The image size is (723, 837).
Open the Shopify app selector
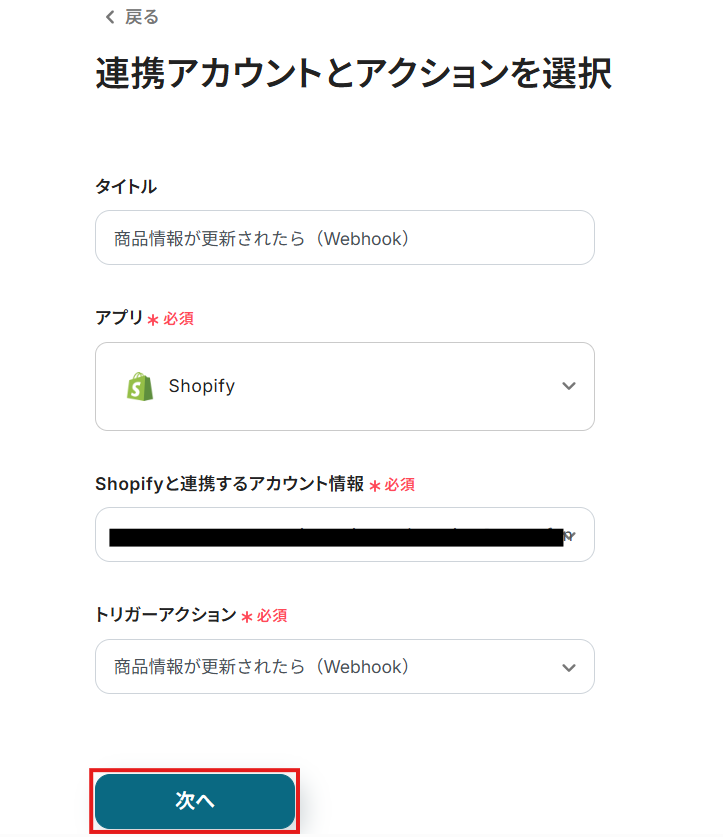pyautogui.click(x=344, y=386)
